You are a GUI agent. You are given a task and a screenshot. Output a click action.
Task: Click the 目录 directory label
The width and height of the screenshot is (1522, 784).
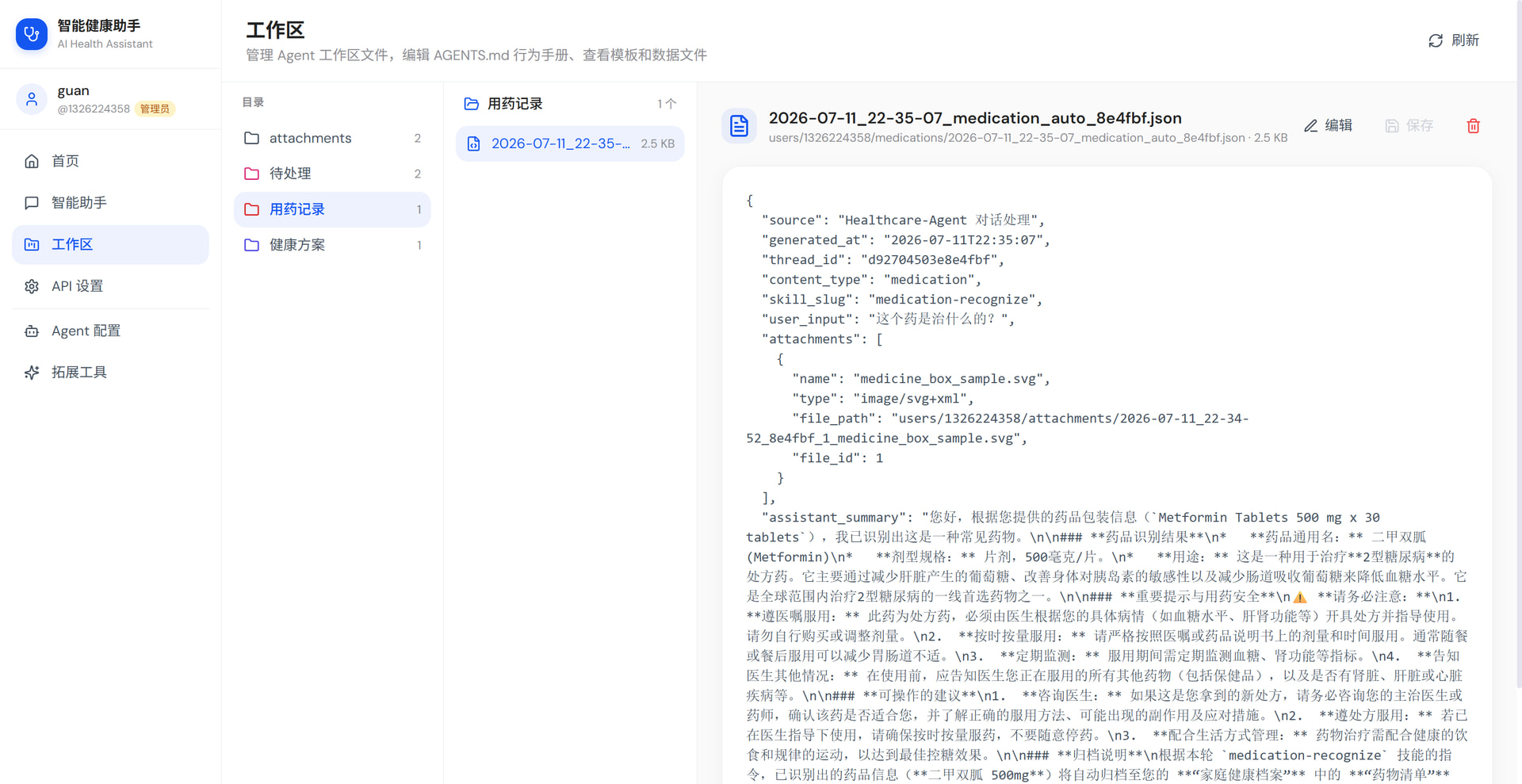pos(253,102)
